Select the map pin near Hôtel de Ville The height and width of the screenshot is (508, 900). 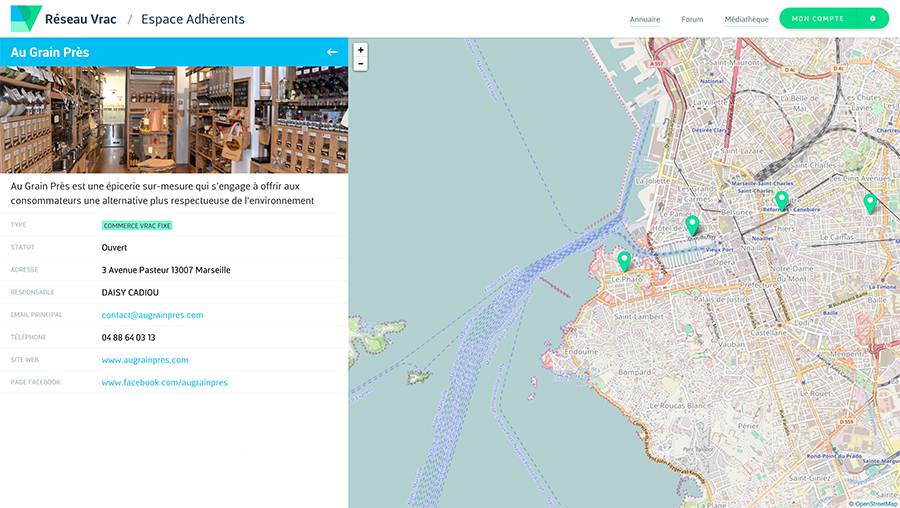click(x=692, y=226)
